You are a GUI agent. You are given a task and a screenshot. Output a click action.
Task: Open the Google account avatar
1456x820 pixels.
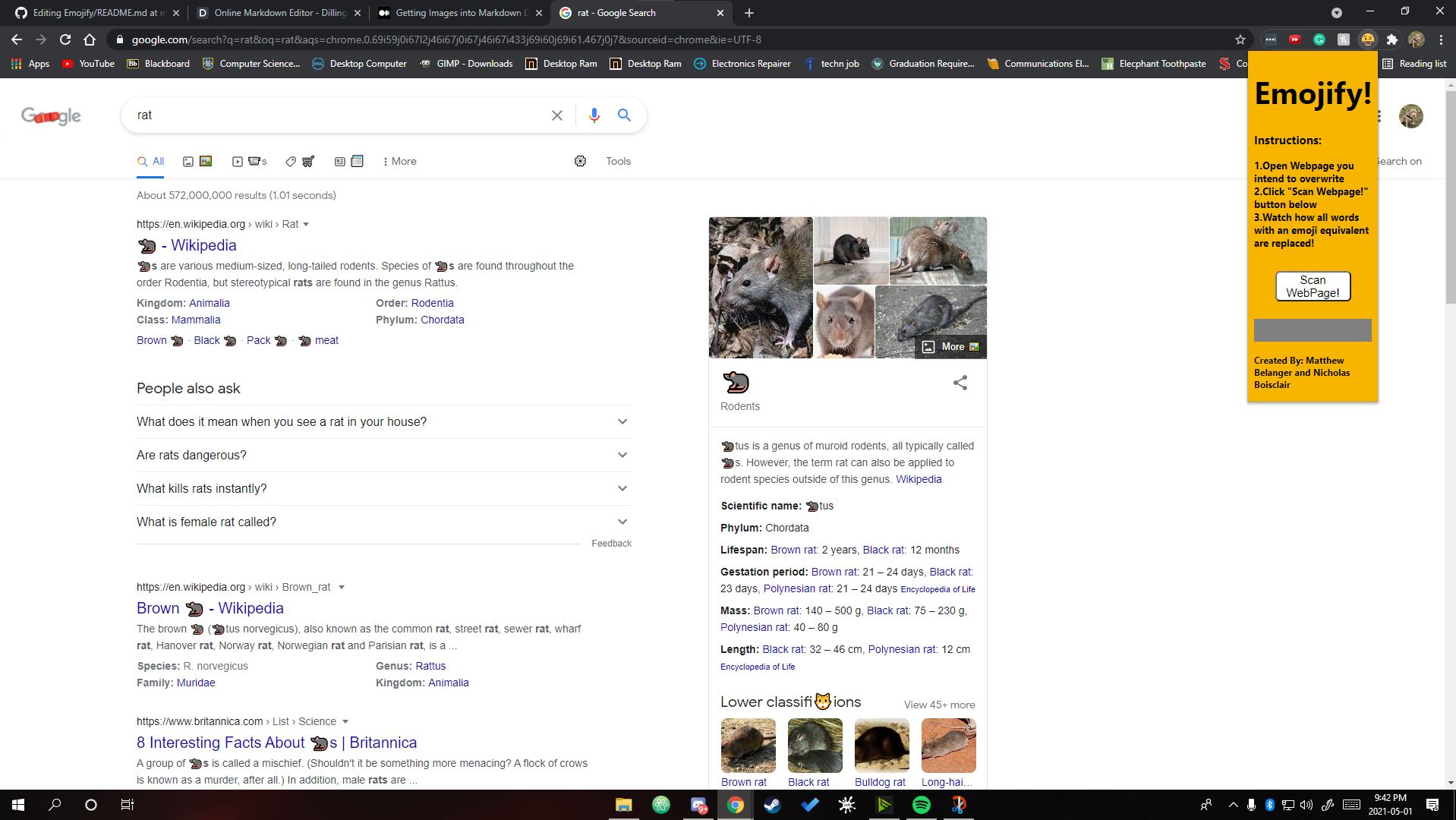(x=1410, y=116)
